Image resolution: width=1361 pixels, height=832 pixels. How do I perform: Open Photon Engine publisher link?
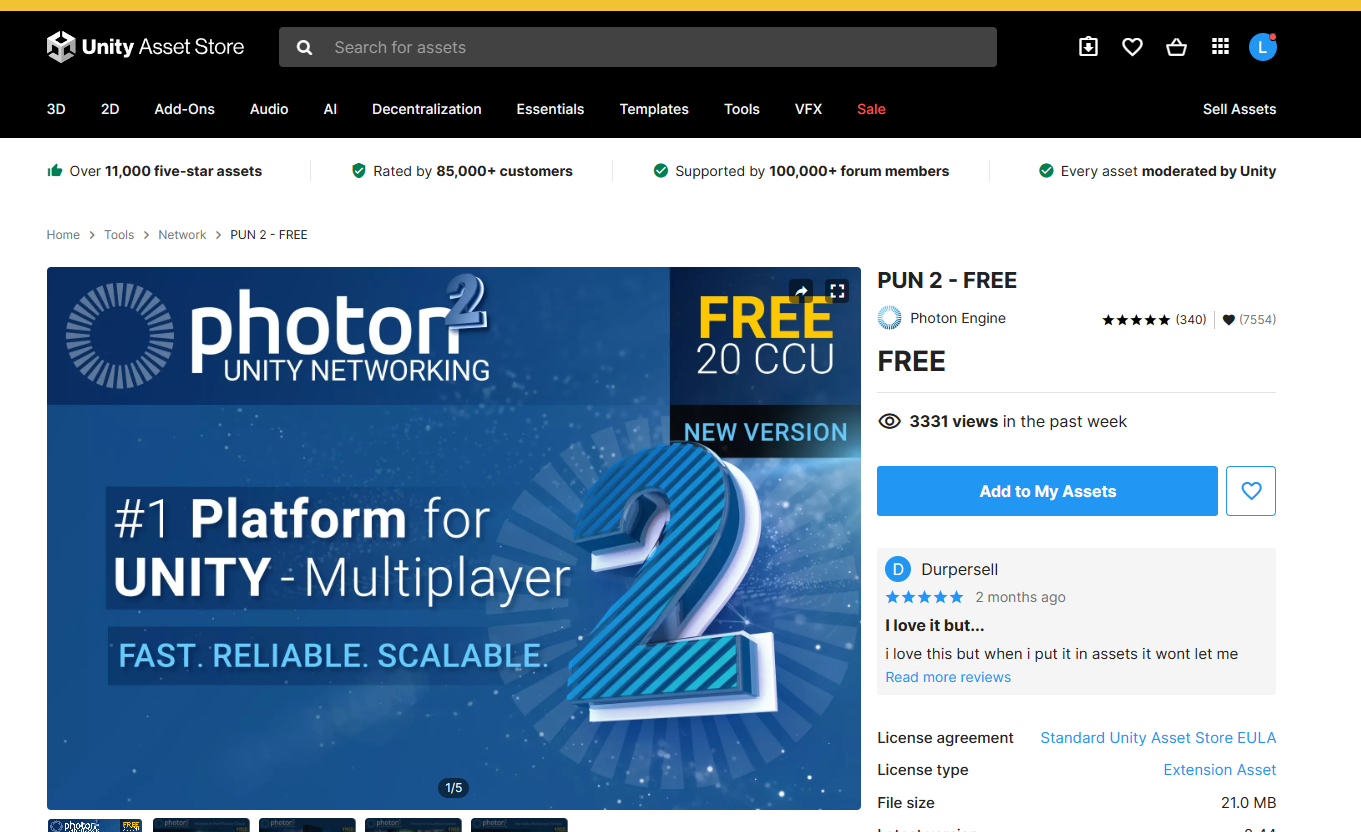coord(958,318)
